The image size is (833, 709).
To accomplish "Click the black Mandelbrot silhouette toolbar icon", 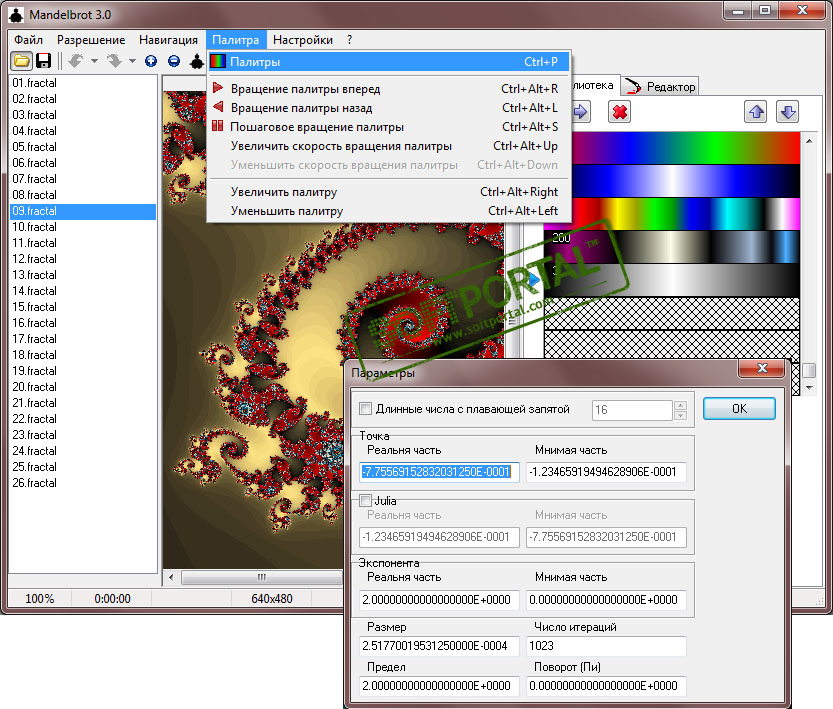I will point(197,61).
